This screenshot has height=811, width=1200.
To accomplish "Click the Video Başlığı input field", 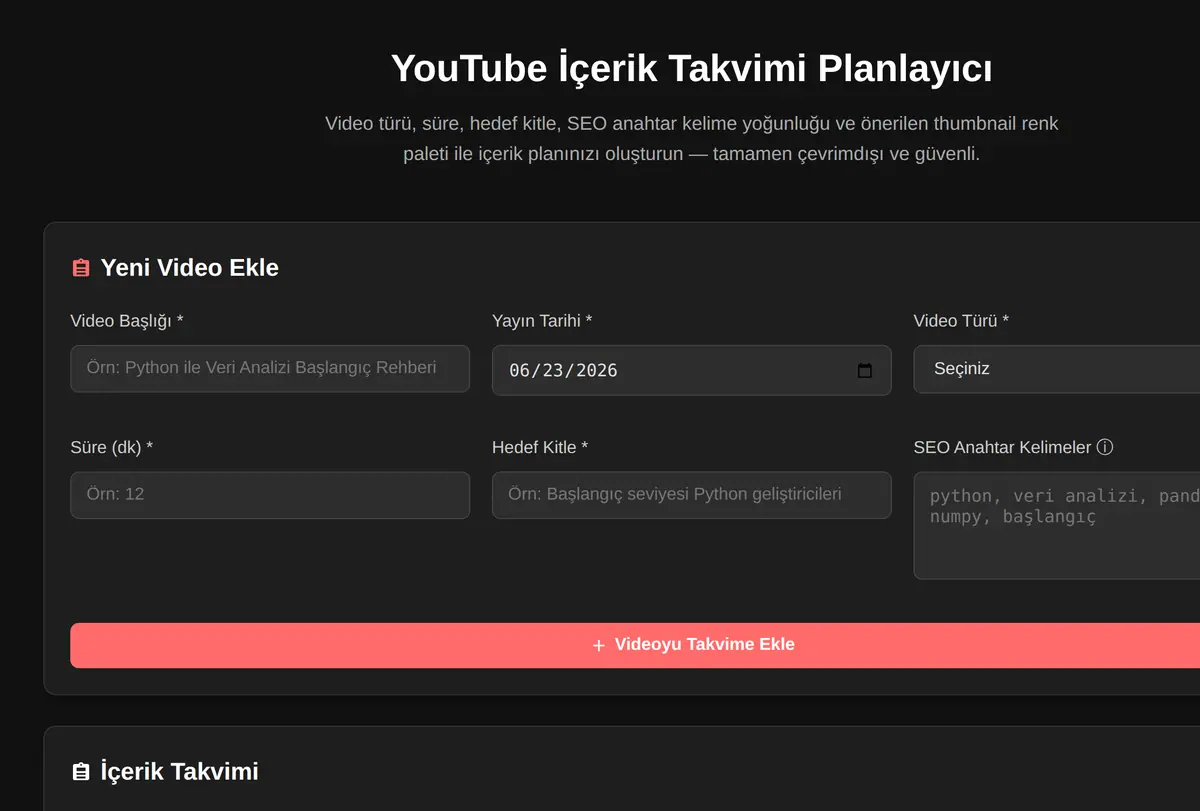I will click(x=270, y=369).
